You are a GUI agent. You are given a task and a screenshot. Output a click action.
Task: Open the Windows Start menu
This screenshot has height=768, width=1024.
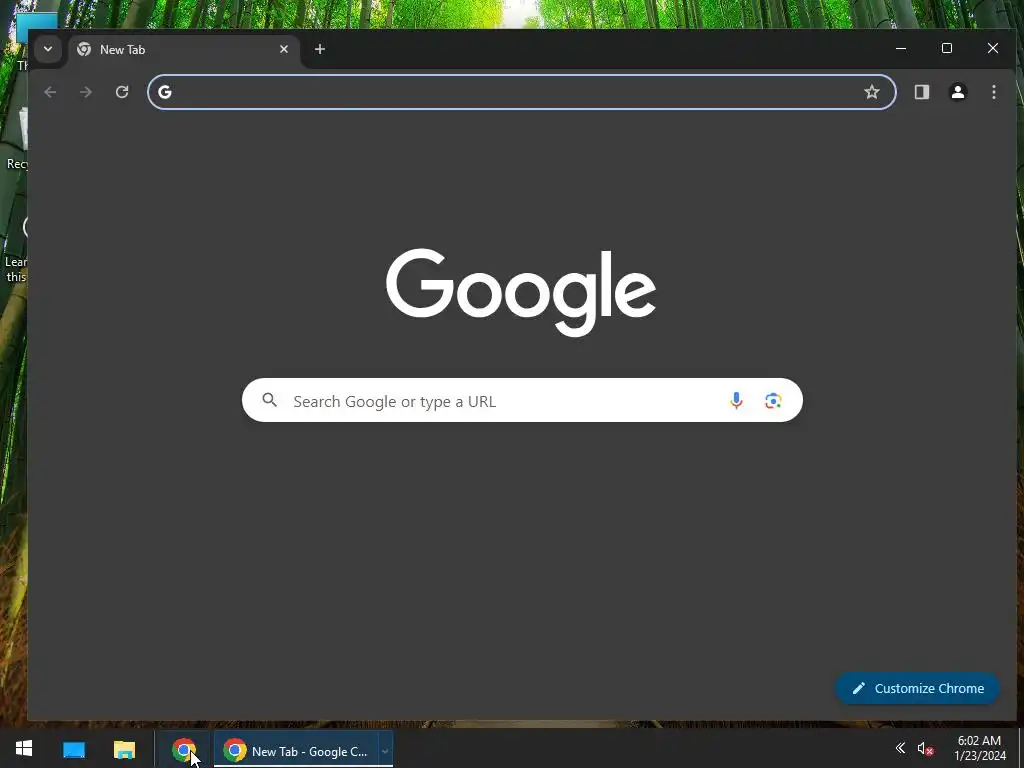pyautogui.click(x=24, y=748)
